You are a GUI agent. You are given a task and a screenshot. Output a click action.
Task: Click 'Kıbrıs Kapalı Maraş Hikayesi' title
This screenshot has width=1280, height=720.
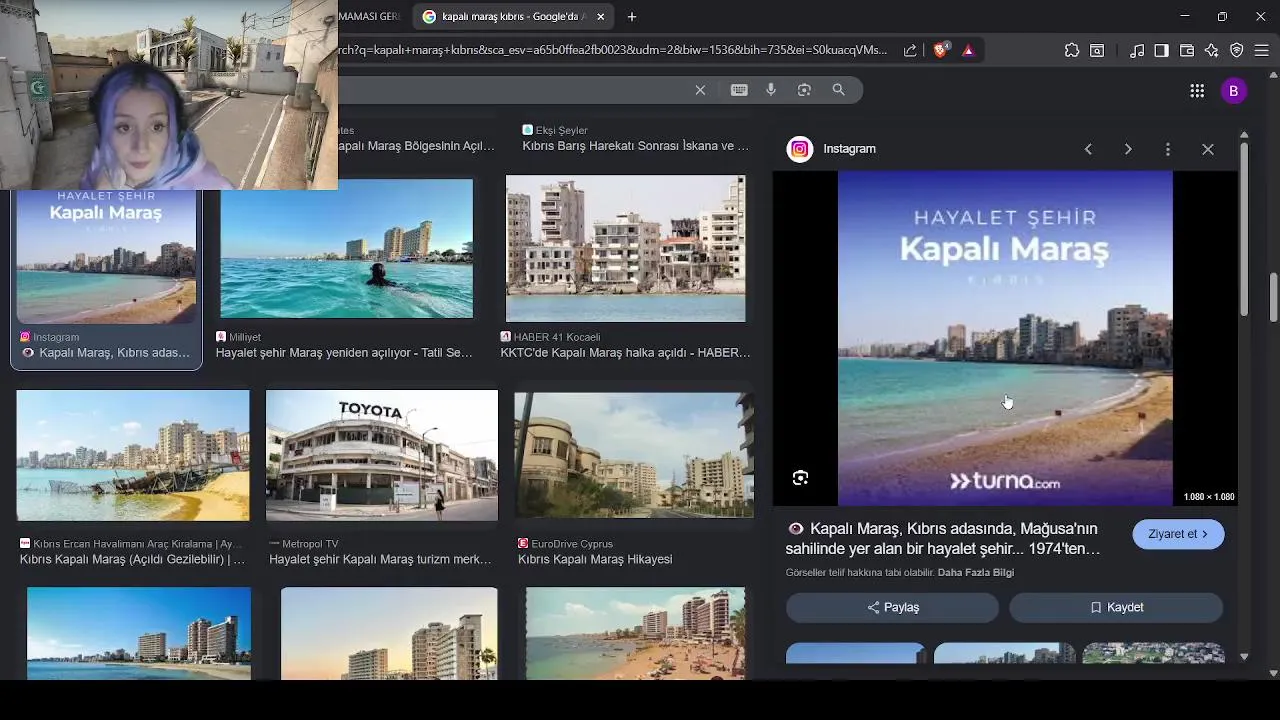(x=595, y=560)
